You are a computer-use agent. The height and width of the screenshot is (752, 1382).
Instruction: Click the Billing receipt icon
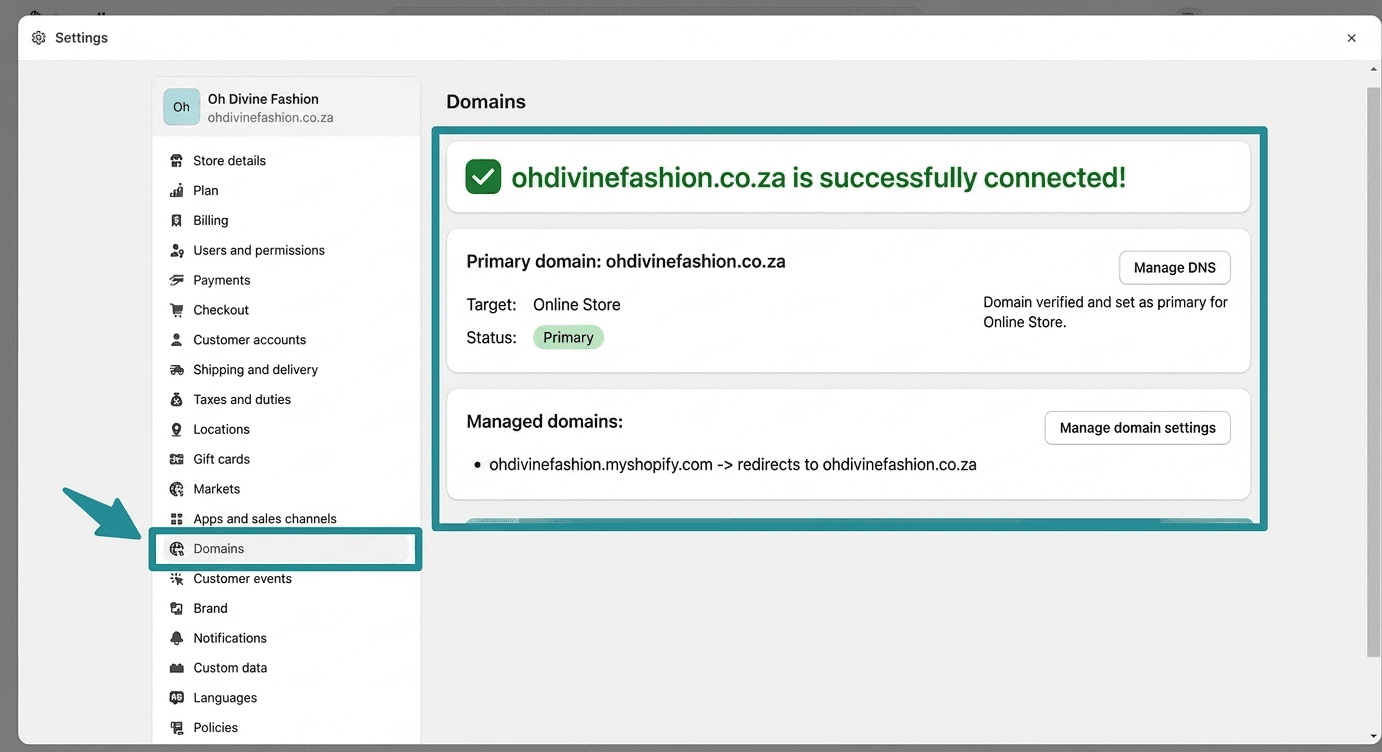(177, 221)
